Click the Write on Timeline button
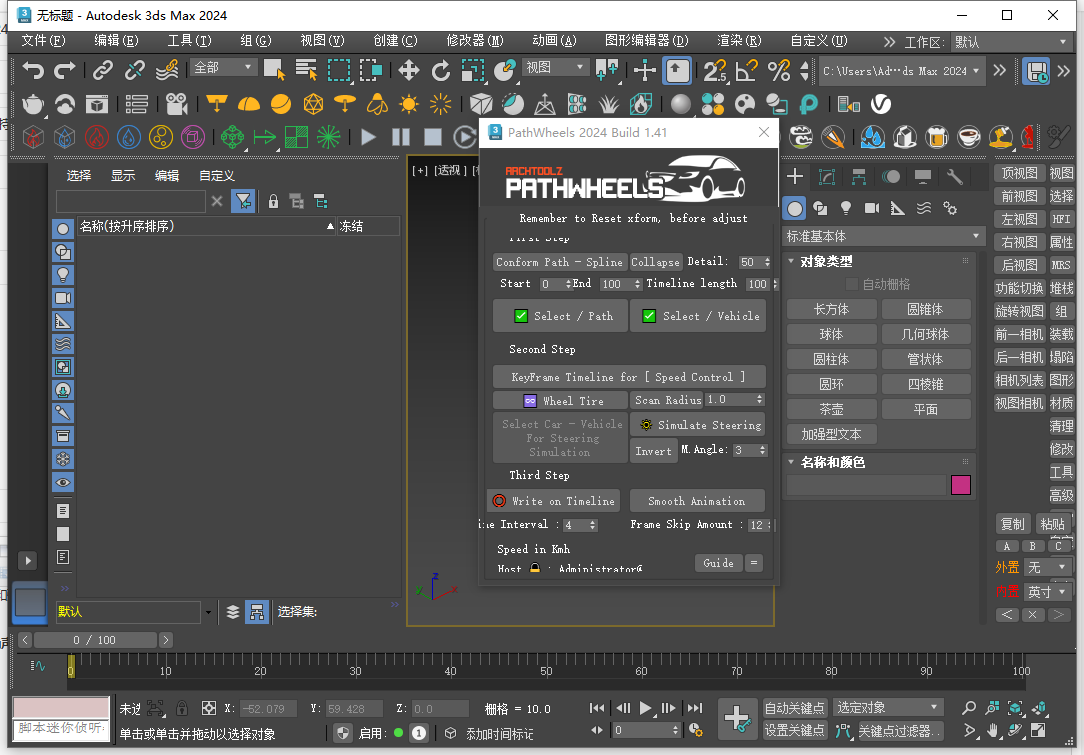1084x755 pixels. pyautogui.click(x=554, y=501)
